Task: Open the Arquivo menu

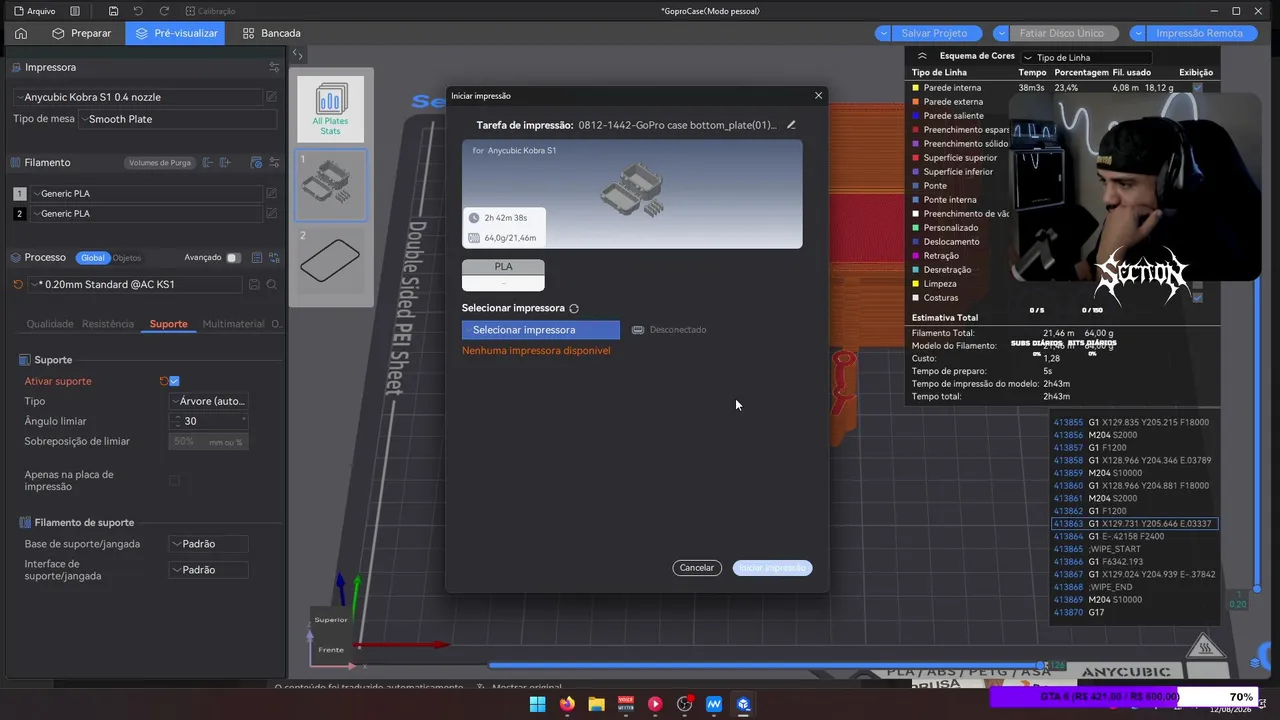Action: click(35, 11)
